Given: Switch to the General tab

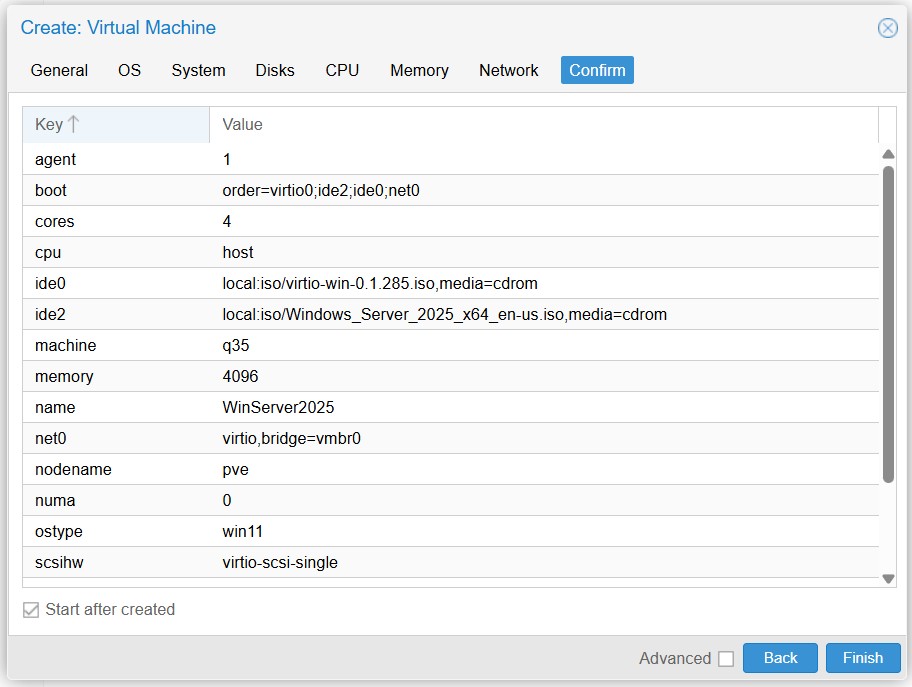Looking at the screenshot, I should 59,70.
